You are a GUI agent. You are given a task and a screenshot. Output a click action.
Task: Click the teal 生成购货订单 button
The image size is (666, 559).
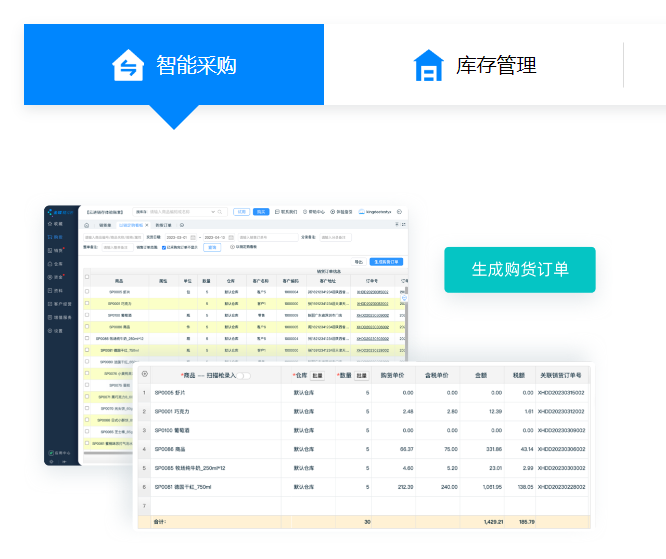coord(520,270)
